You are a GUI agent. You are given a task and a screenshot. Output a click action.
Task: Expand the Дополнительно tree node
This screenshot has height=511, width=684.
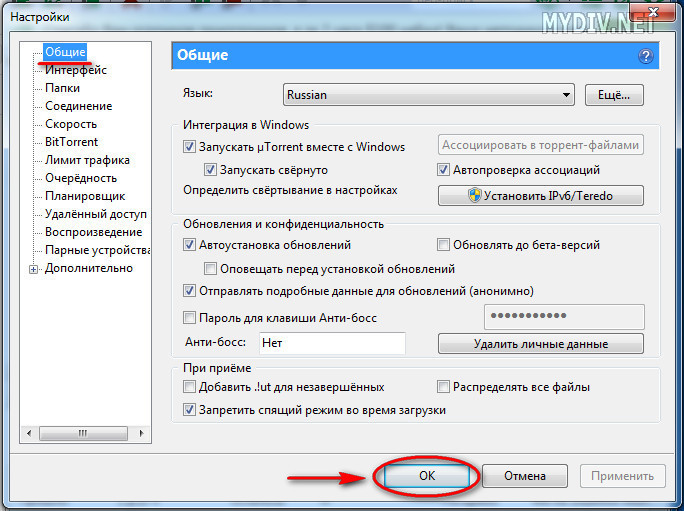[x=33, y=269]
